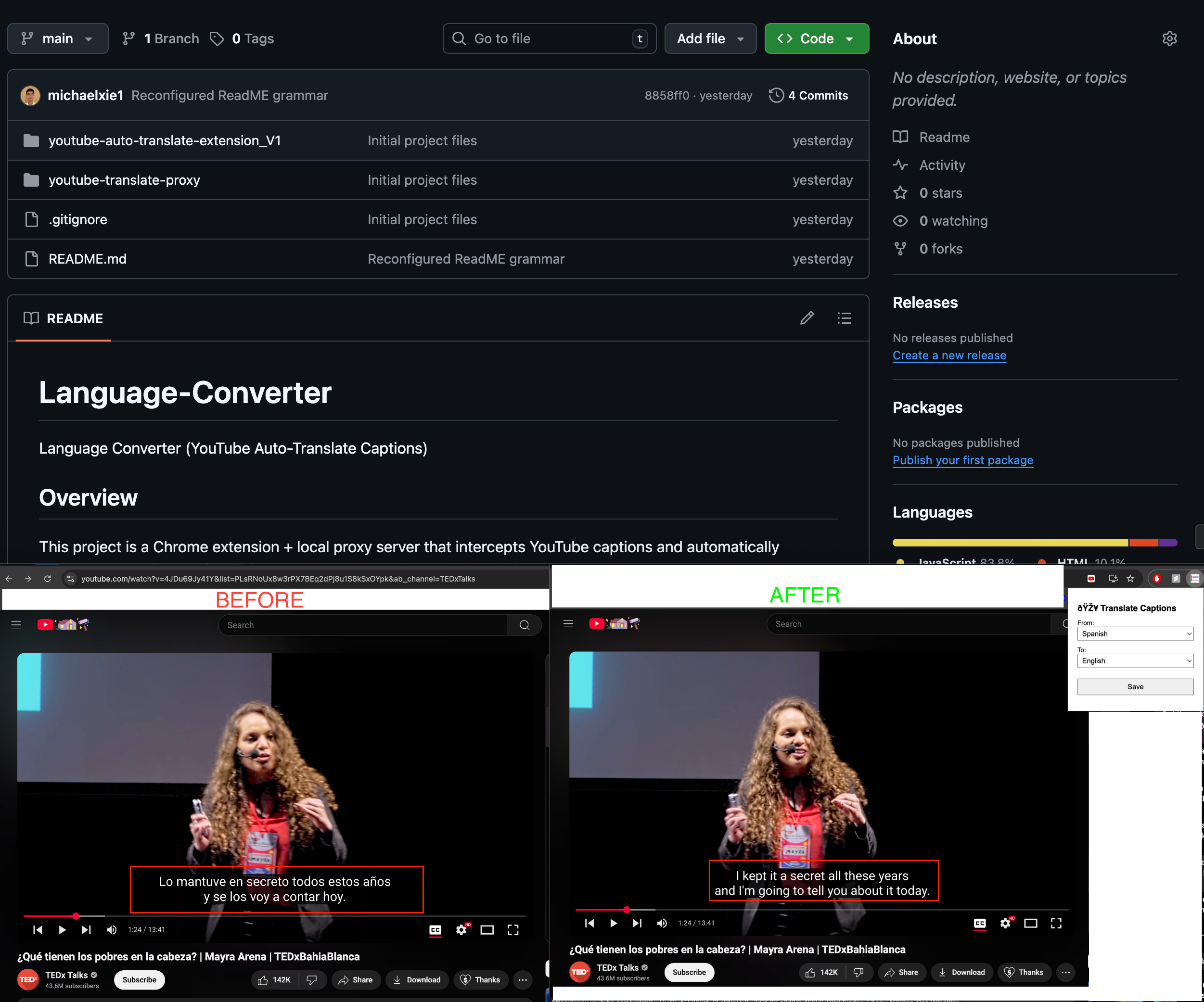Open the main branch dropdown

tap(58, 38)
